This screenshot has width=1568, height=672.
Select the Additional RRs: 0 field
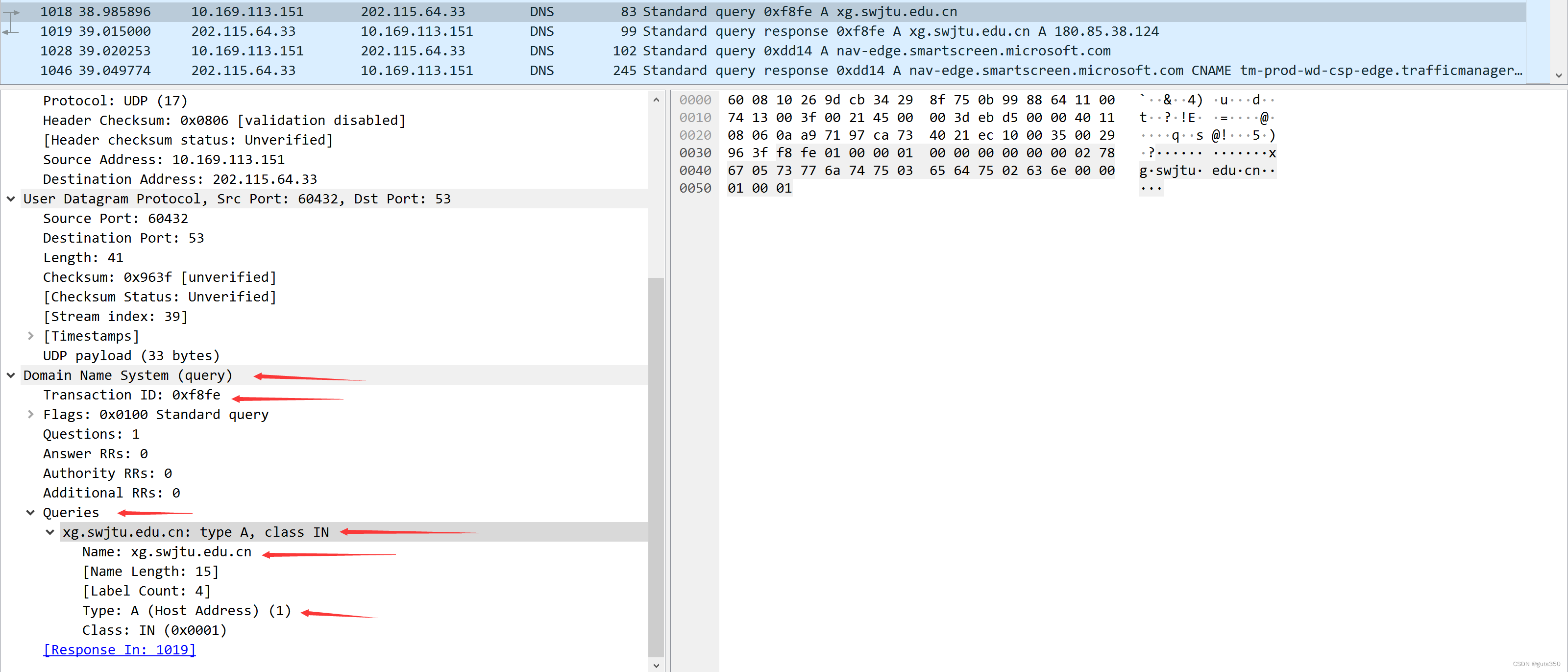click(x=111, y=493)
